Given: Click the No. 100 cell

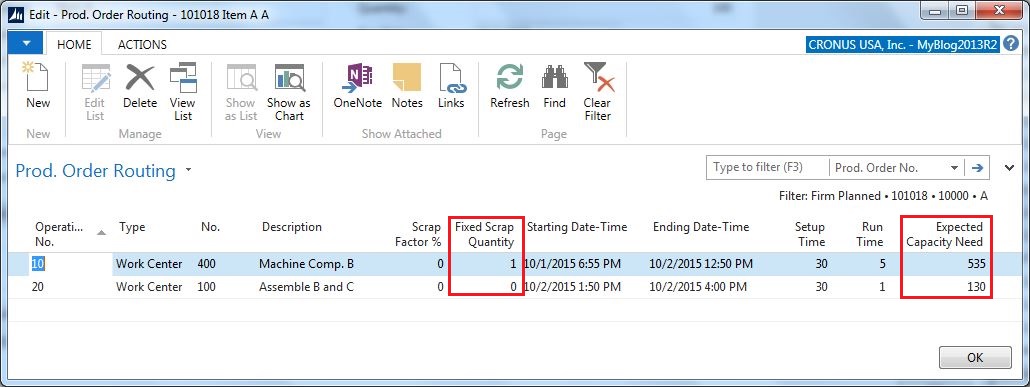Looking at the screenshot, I should pyautogui.click(x=206, y=286).
